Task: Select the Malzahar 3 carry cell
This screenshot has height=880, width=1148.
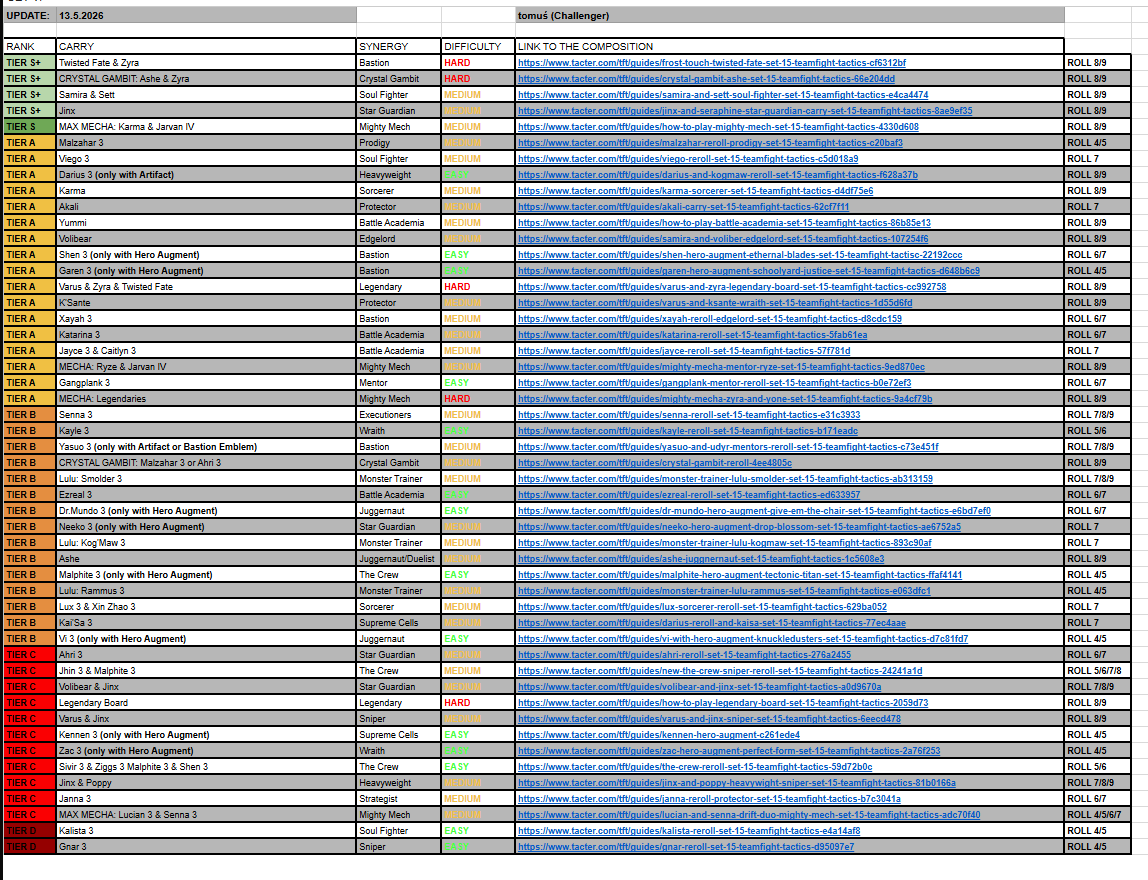Action: pos(206,143)
